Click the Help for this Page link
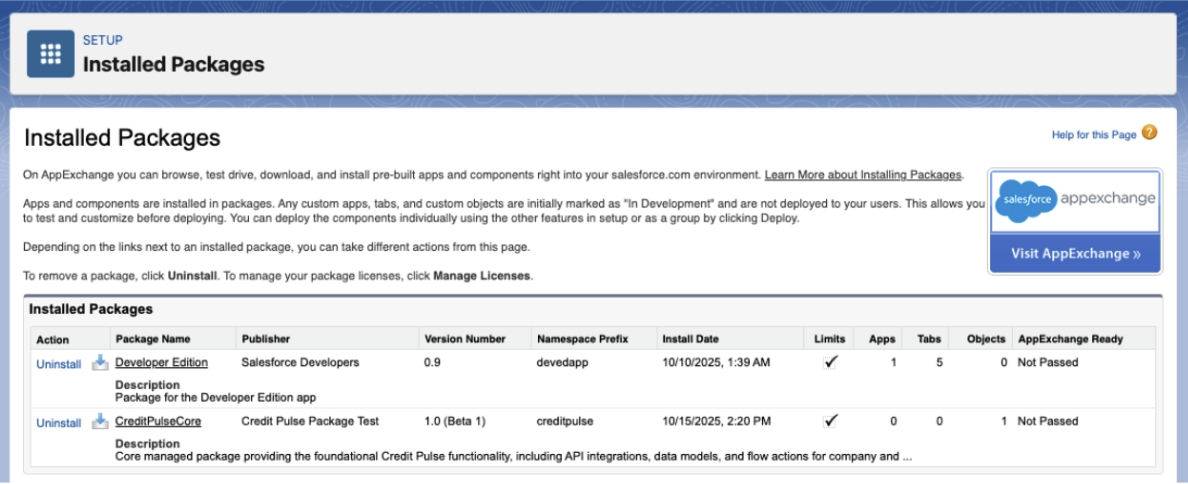The image size is (1188, 484). click(1093, 135)
